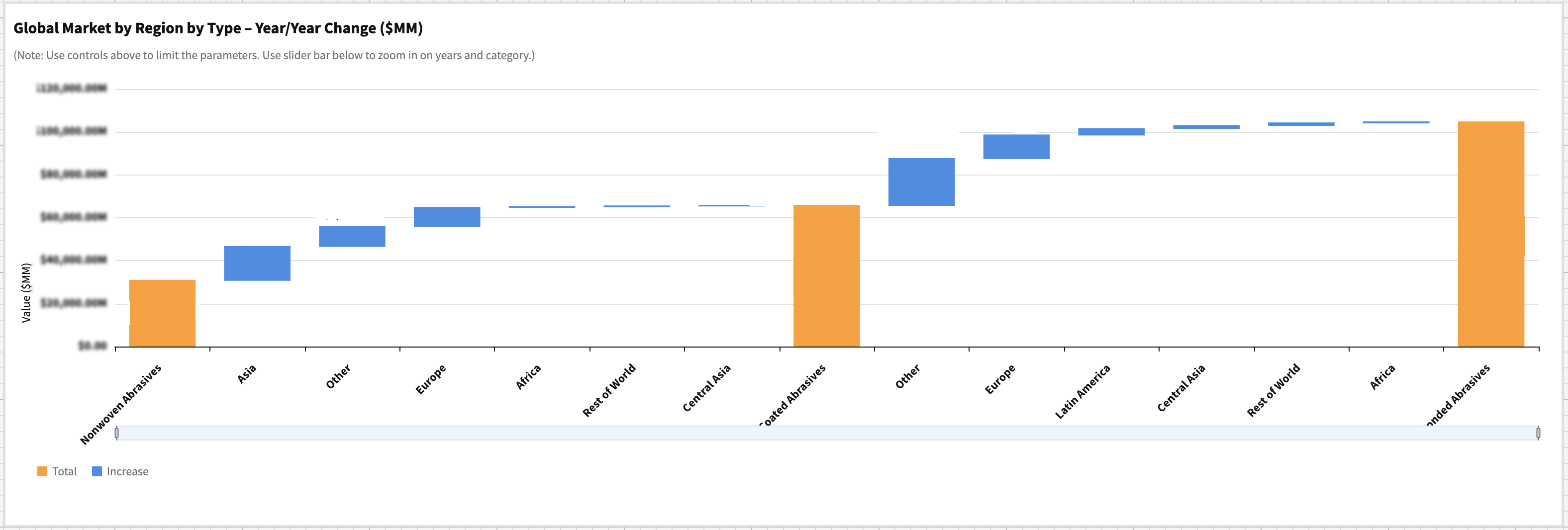
Task: Click the Value ($MM) y-axis title
Action: (25, 292)
